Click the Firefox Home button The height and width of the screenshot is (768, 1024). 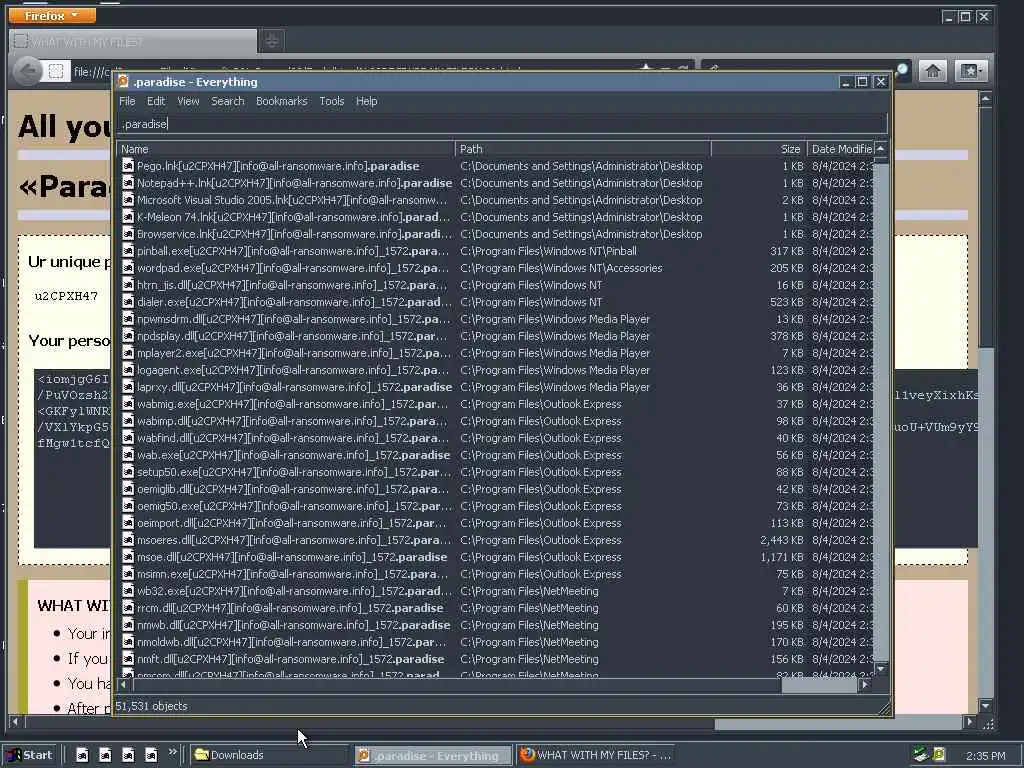click(933, 71)
